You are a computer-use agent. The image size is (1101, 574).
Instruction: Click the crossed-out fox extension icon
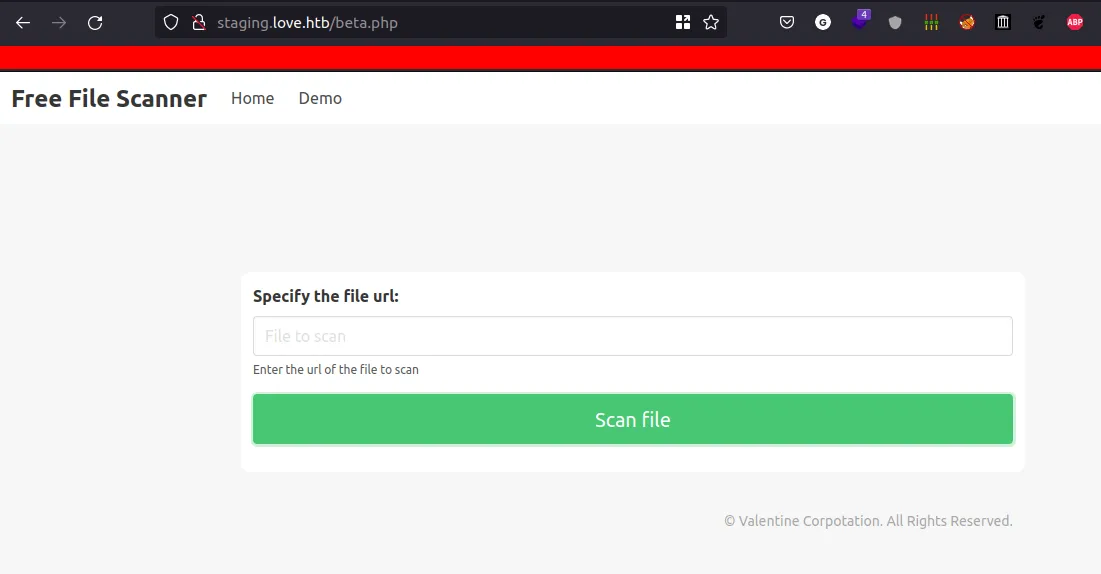(967, 22)
